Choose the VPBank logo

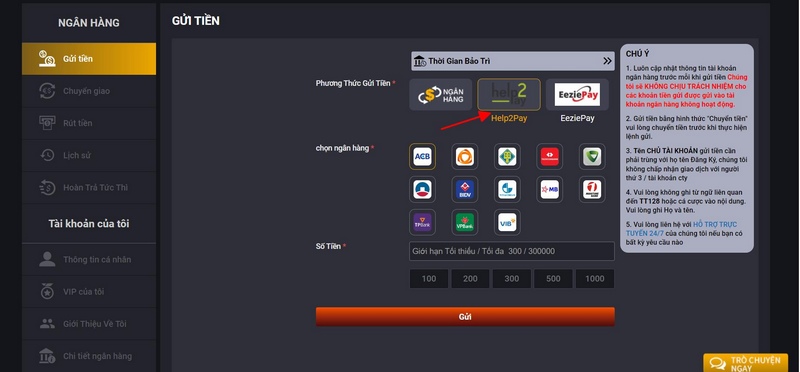[465, 222]
